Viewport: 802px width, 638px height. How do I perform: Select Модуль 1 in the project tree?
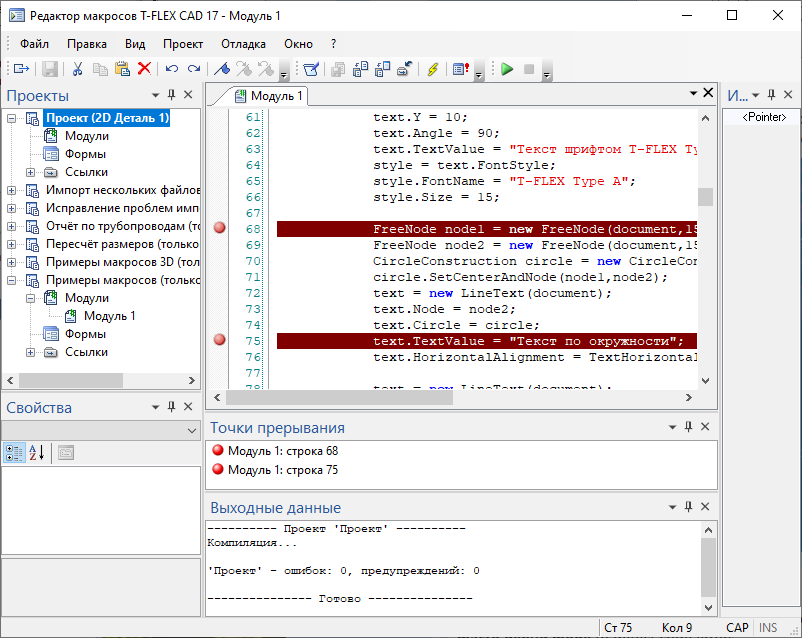tap(109, 316)
